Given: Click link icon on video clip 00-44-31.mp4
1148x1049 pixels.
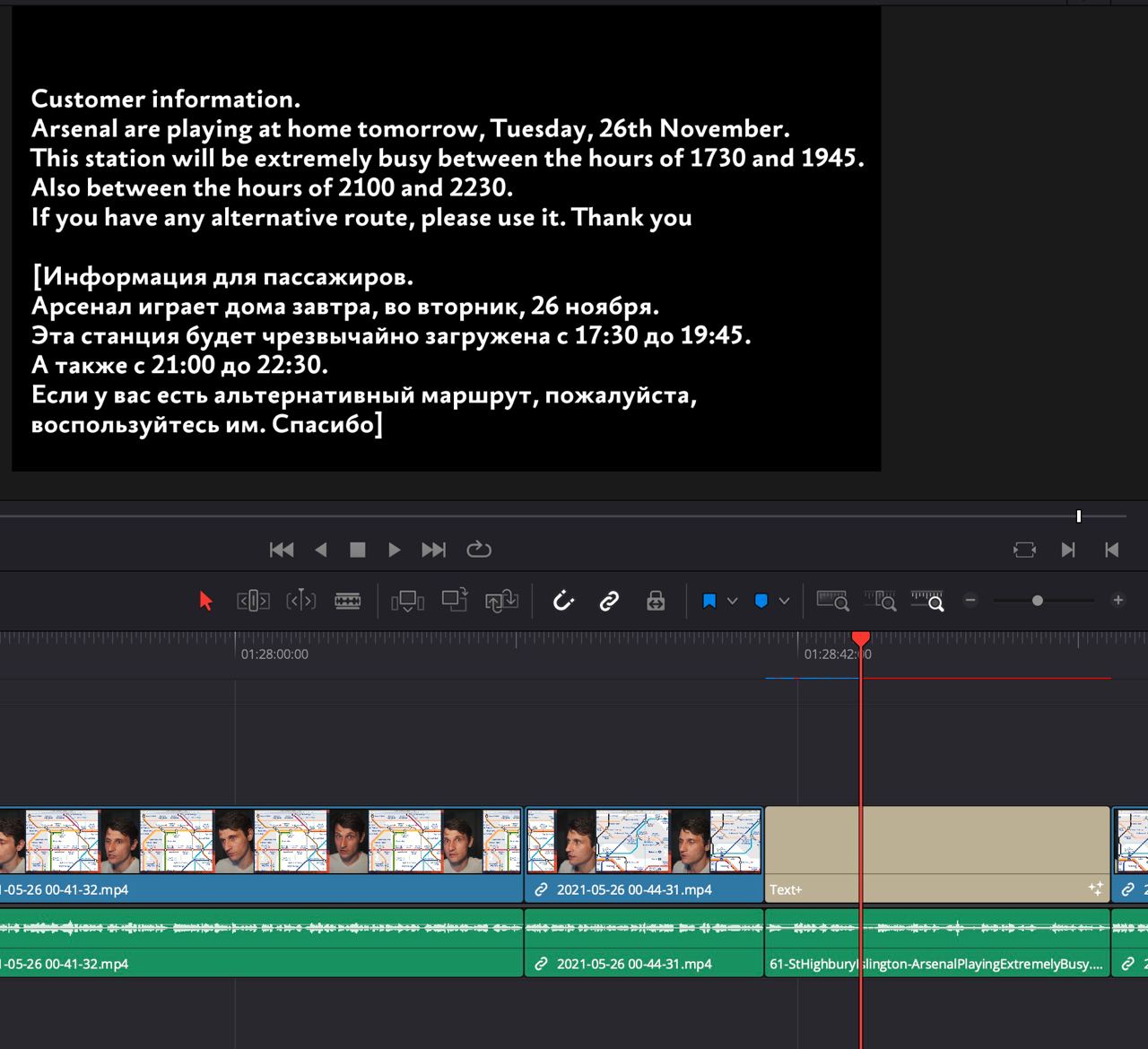Looking at the screenshot, I should 541,889.
